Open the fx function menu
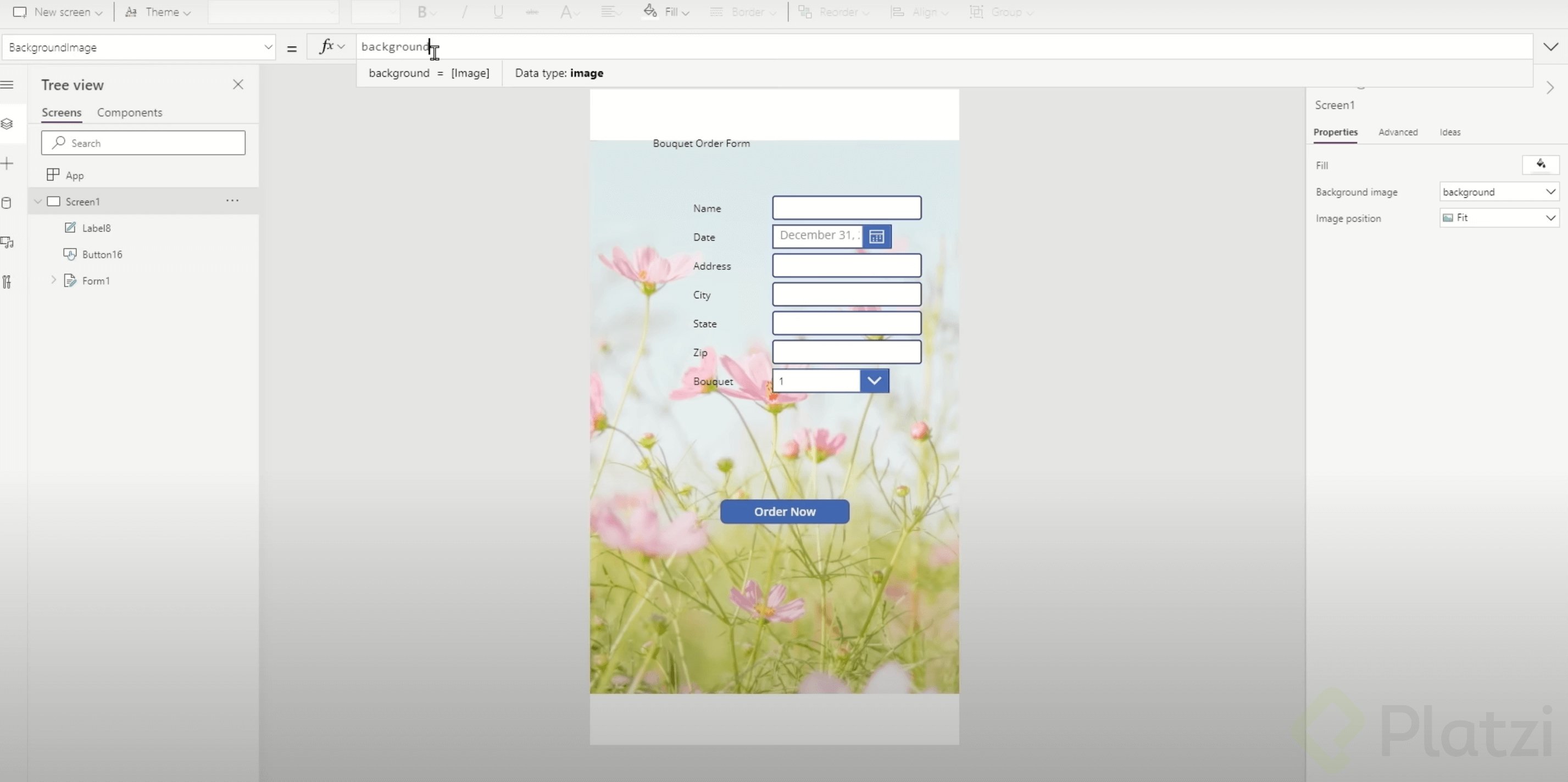Screen dimensions: 1568x782 pyautogui.click(x=332, y=47)
